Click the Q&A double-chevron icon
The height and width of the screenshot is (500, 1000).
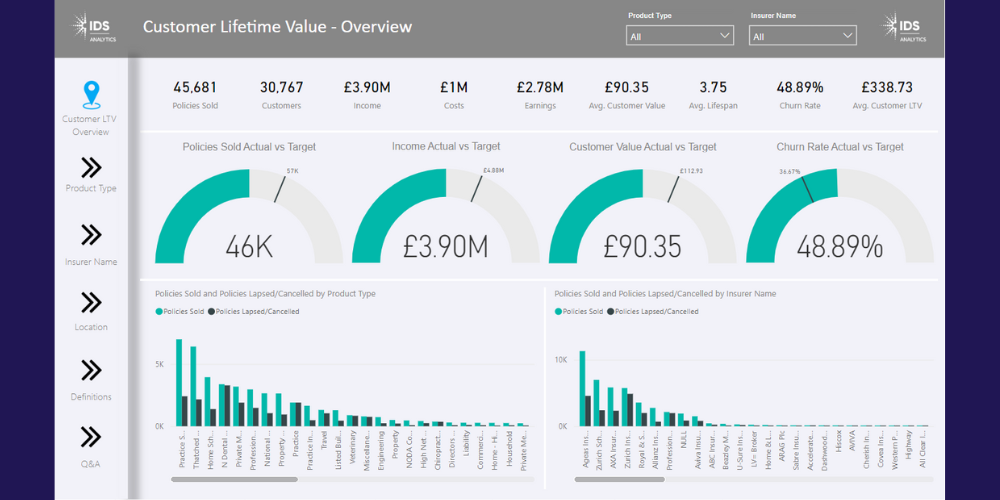point(91,437)
